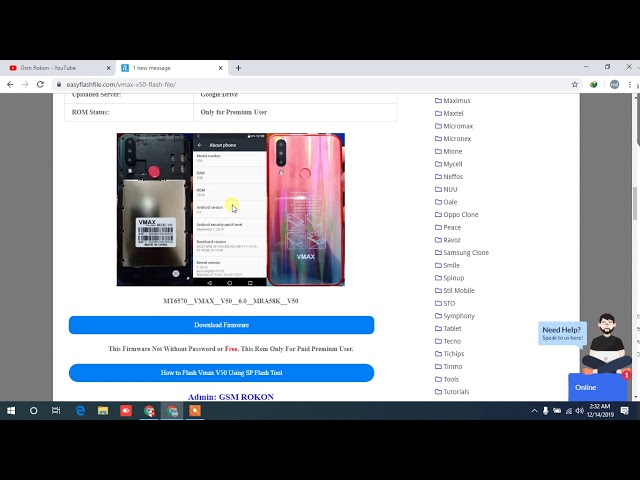This screenshot has height=480, width=640.
Task: Open How to Flash Vmax V50 guide
Action: pyautogui.click(x=221, y=373)
